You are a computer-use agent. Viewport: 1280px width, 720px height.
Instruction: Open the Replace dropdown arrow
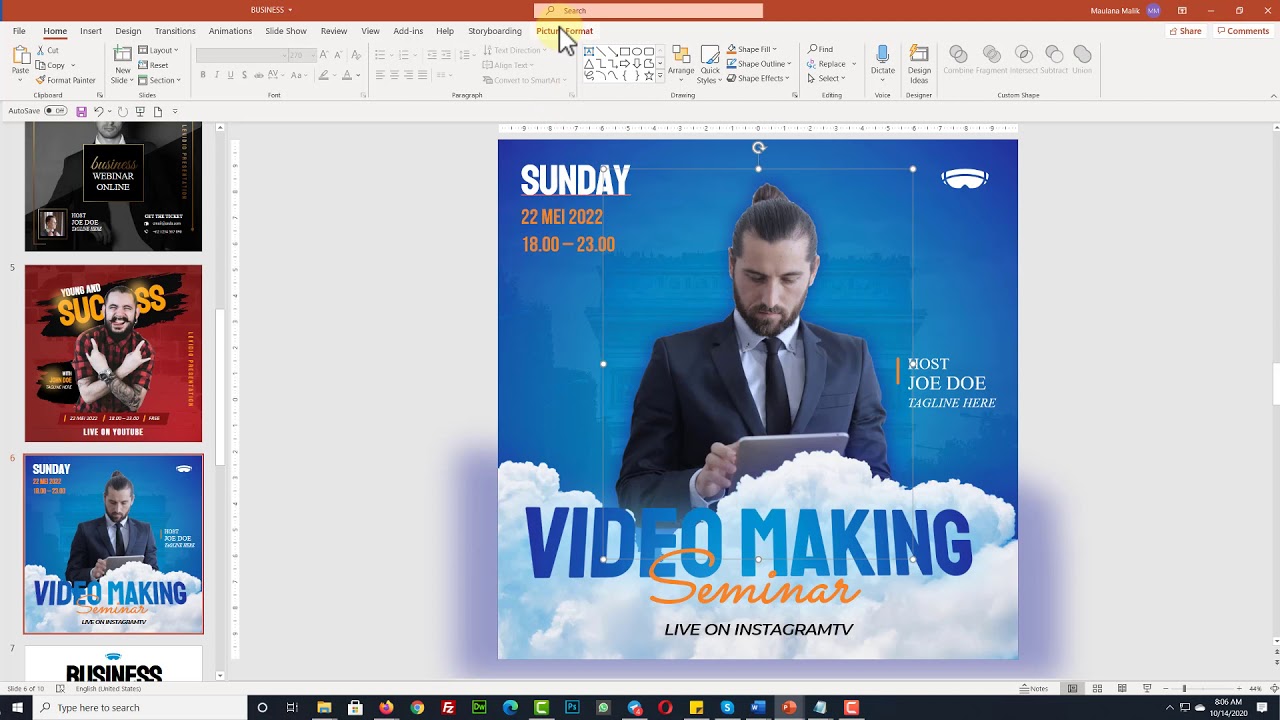pos(853,64)
